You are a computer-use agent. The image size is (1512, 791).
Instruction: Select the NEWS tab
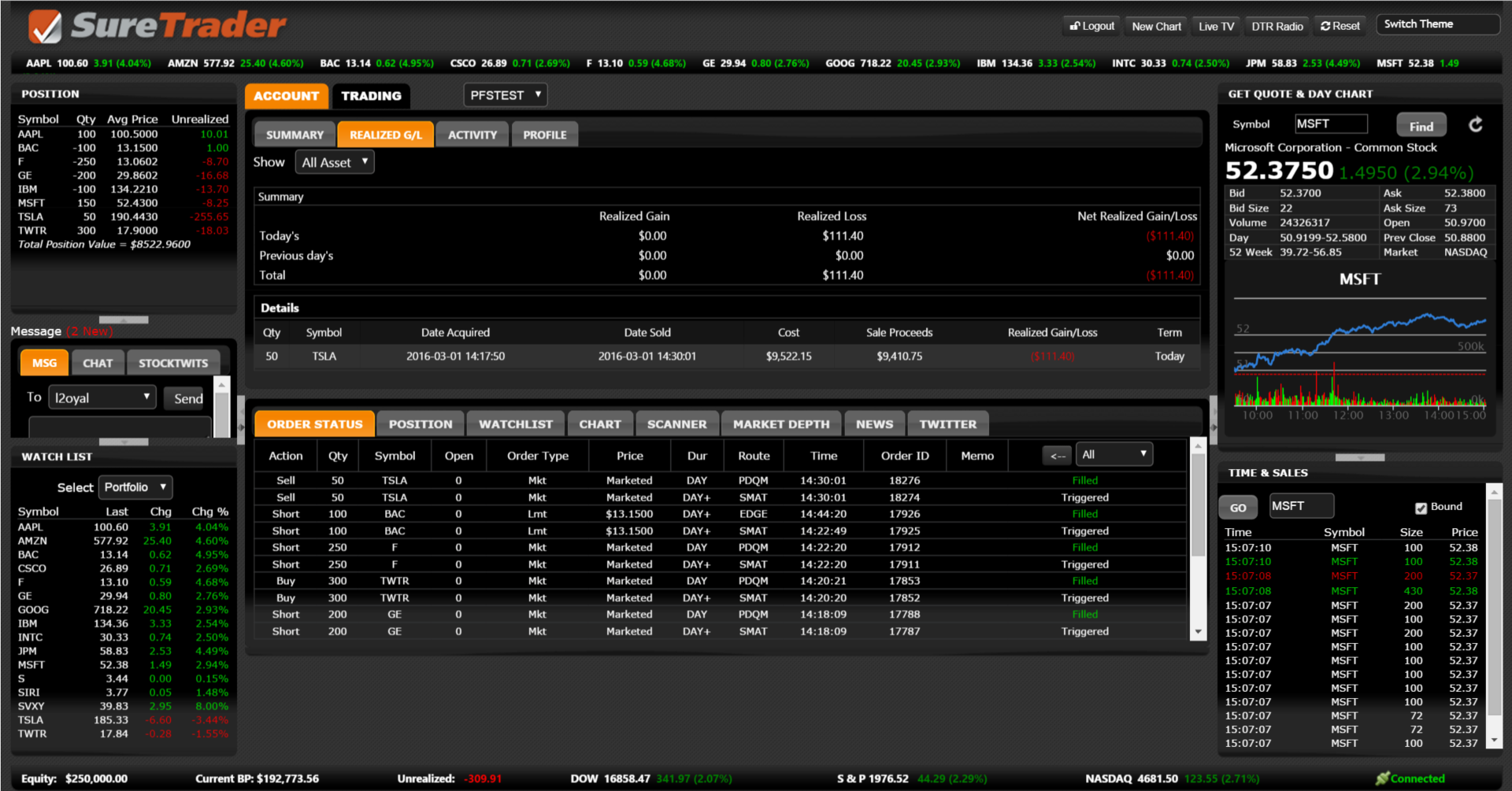tap(875, 424)
